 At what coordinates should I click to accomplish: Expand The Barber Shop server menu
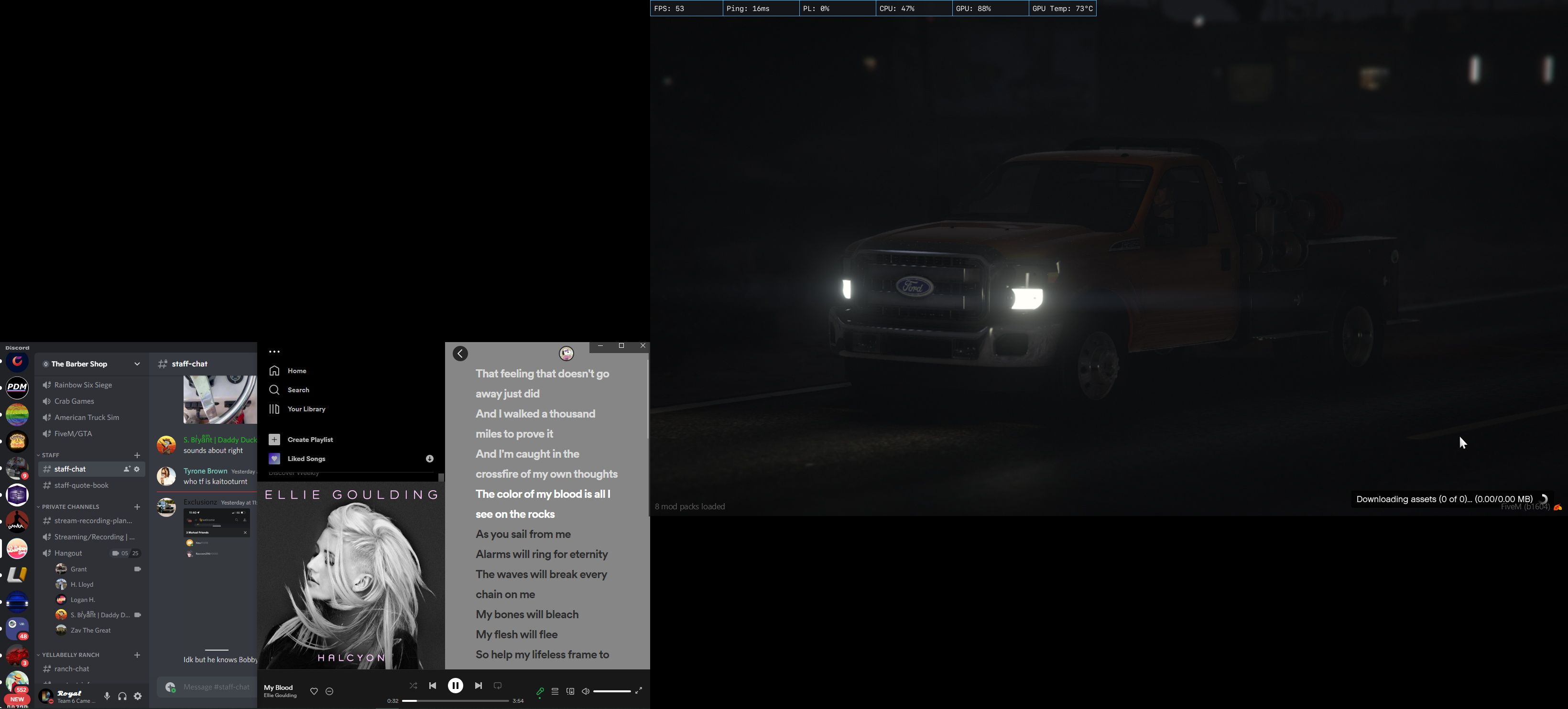point(137,364)
